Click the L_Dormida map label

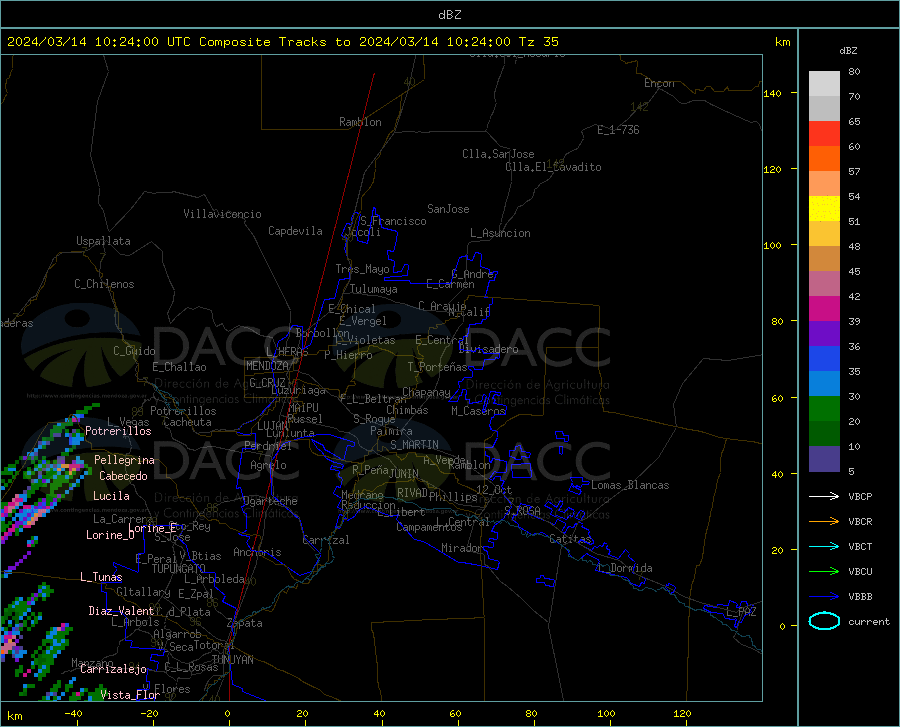625,568
